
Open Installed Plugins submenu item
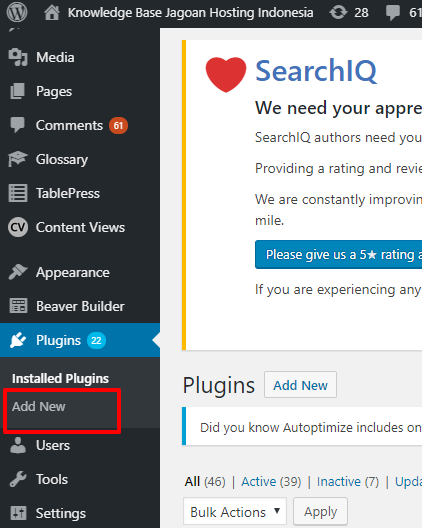(60, 378)
